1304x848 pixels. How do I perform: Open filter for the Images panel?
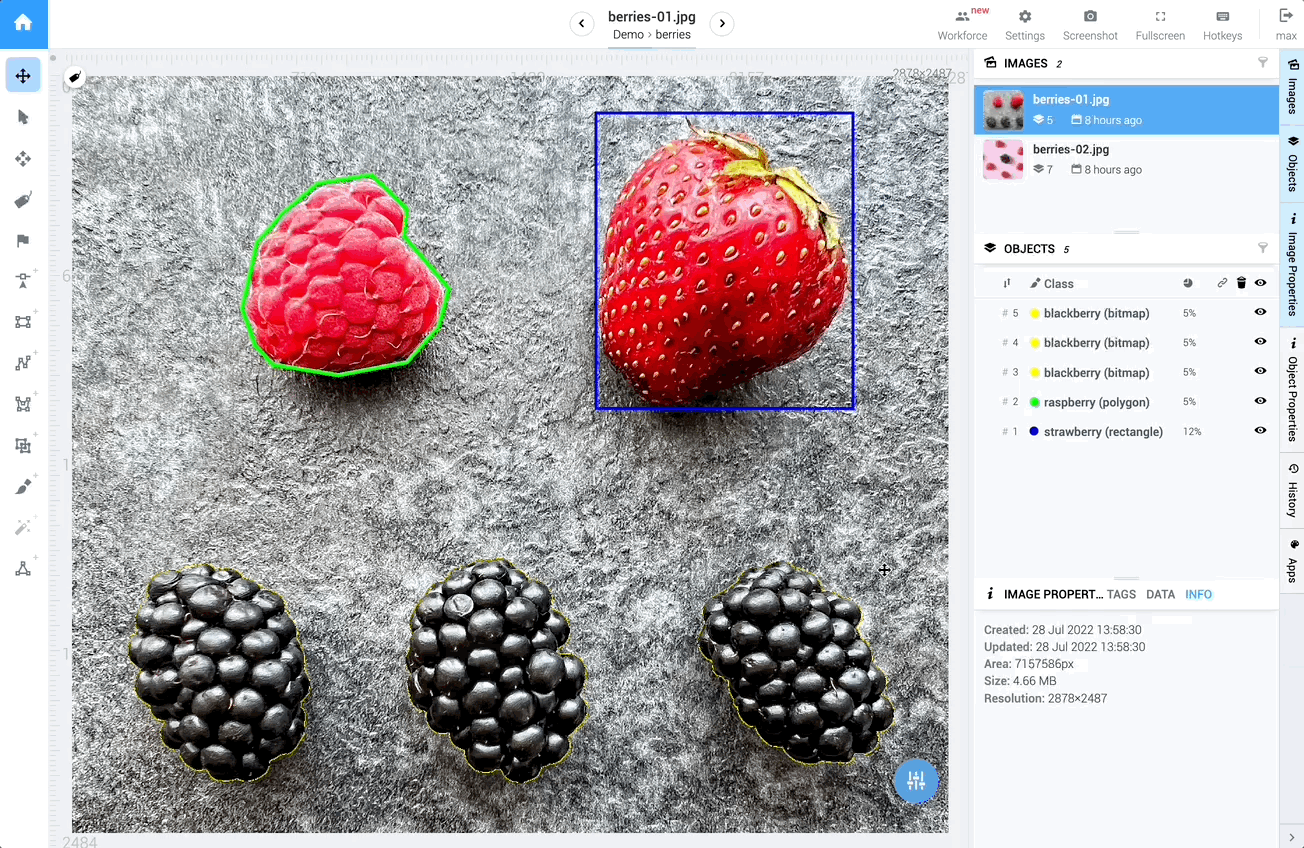(1262, 62)
